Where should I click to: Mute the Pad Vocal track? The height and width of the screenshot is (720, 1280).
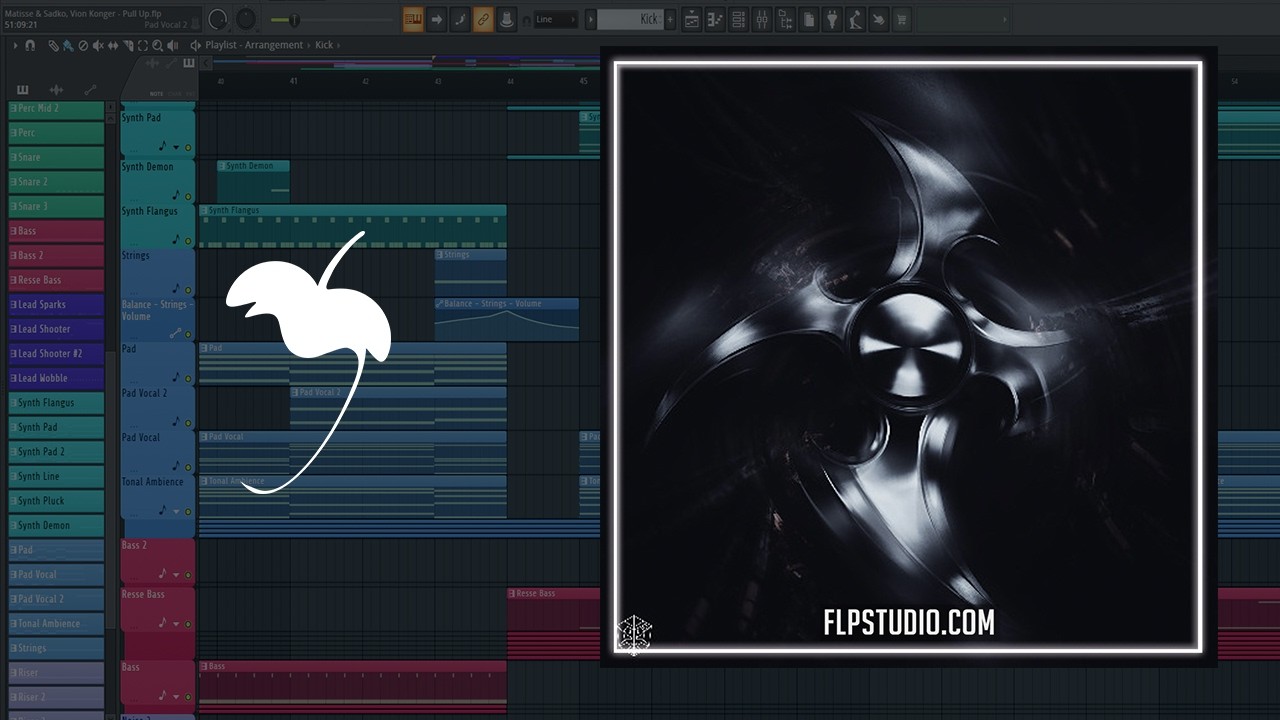click(x=188, y=466)
